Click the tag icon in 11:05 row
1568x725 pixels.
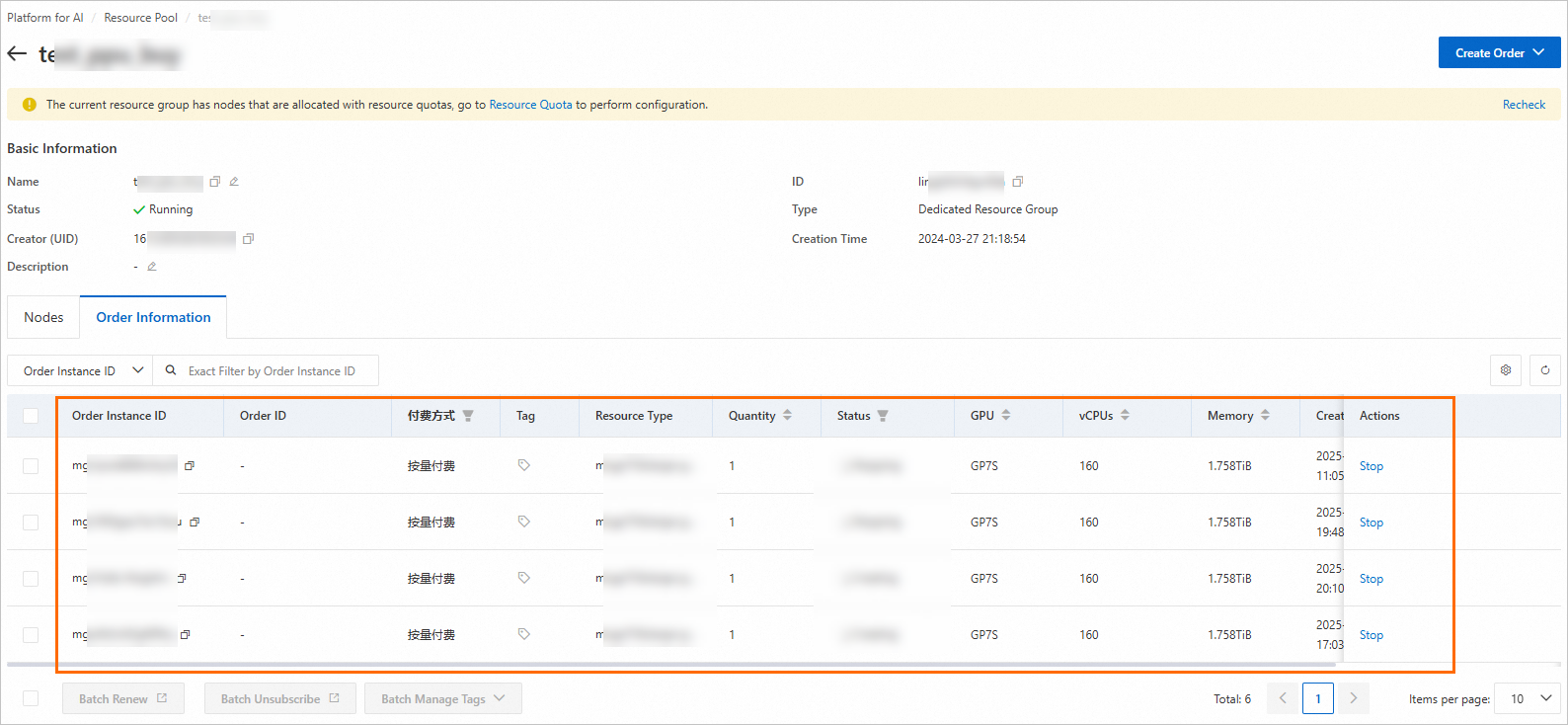[x=524, y=465]
